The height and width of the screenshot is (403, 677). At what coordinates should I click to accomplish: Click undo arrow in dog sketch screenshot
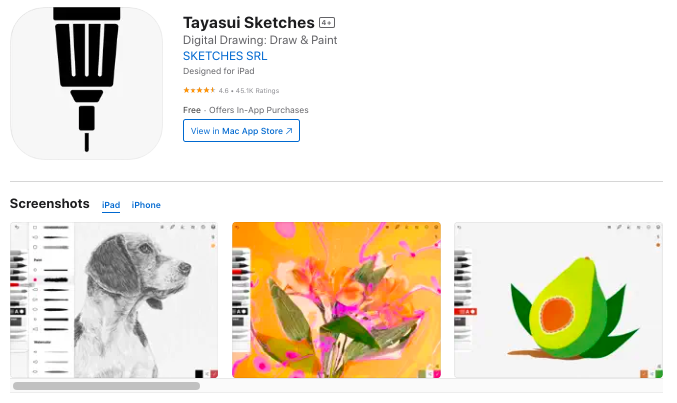point(17,227)
